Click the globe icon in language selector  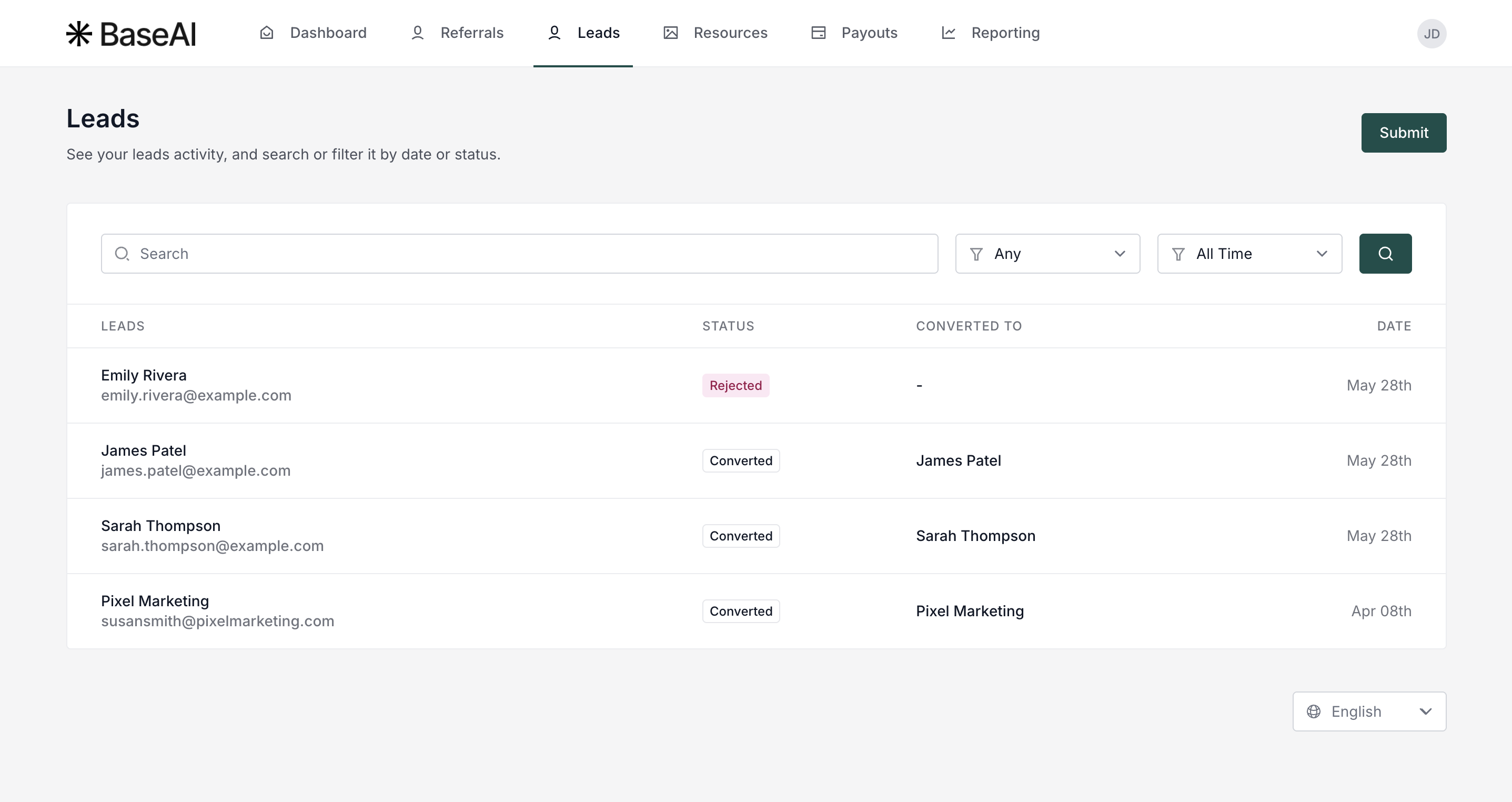[x=1314, y=711]
